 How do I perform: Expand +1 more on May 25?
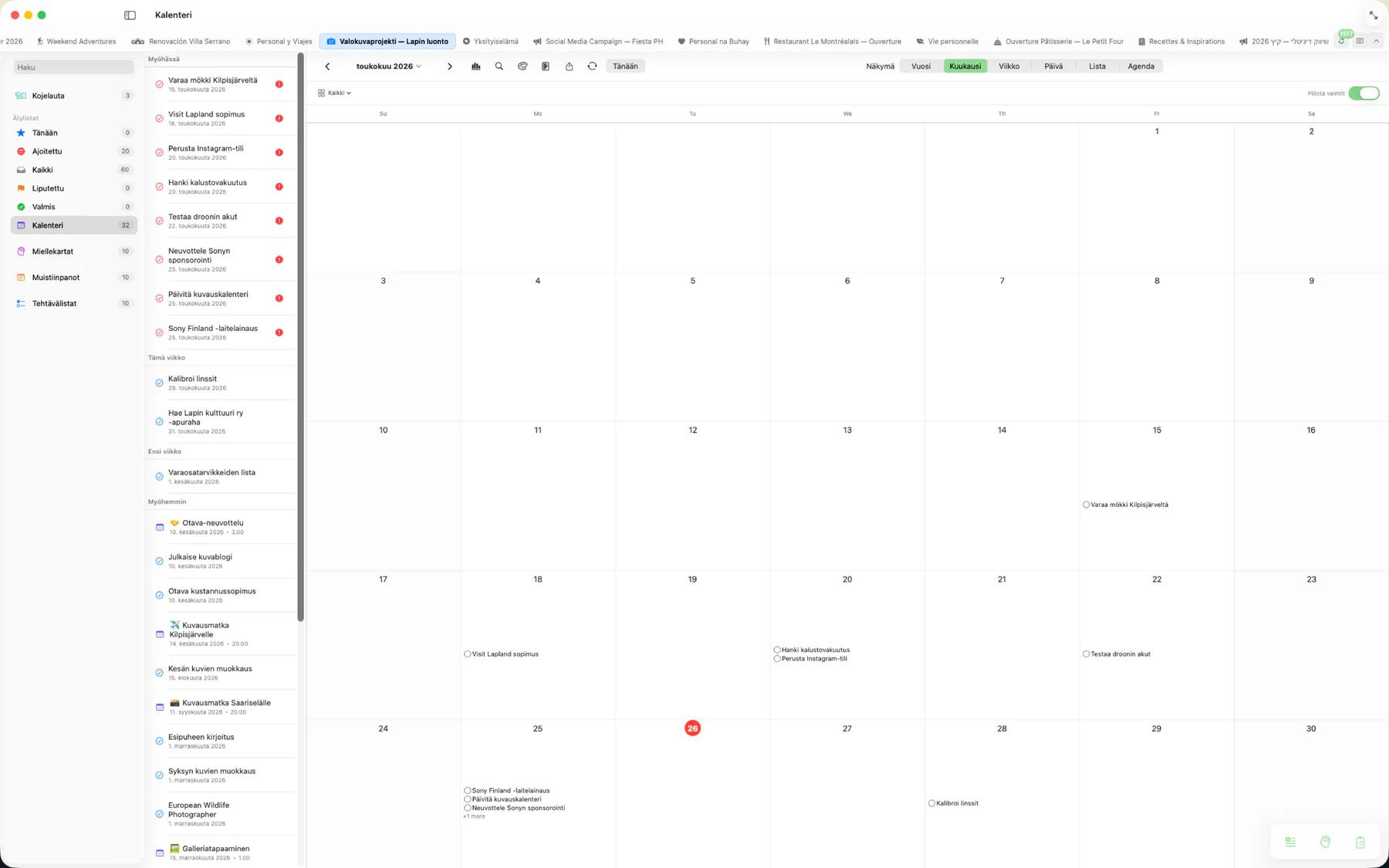(x=475, y=816)
